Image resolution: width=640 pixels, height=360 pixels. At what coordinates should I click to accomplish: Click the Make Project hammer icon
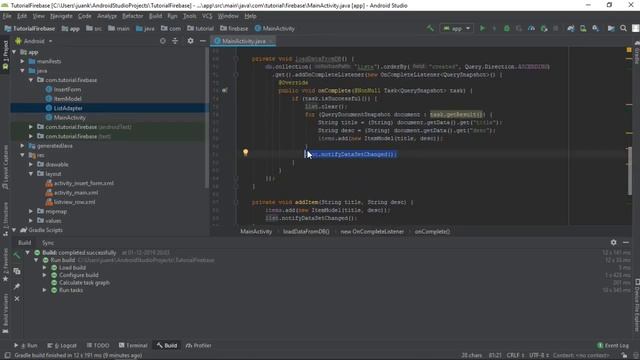[430, 28]
